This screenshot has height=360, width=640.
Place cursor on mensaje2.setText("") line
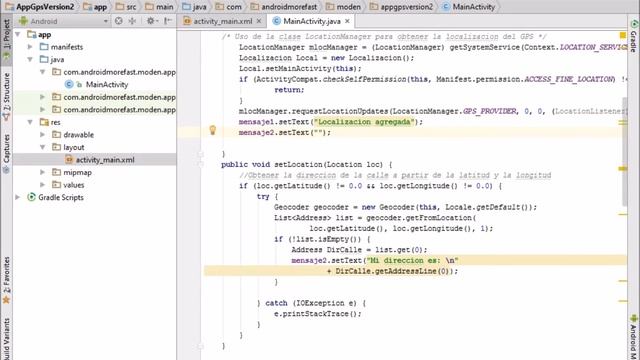coord(284,133)
